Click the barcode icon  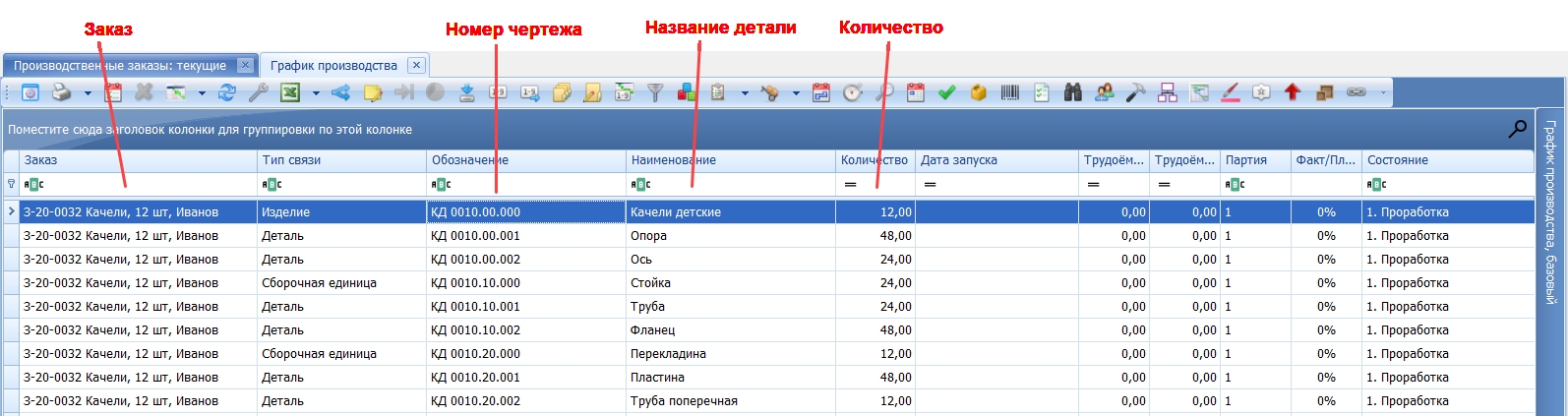pos(1010,92)
